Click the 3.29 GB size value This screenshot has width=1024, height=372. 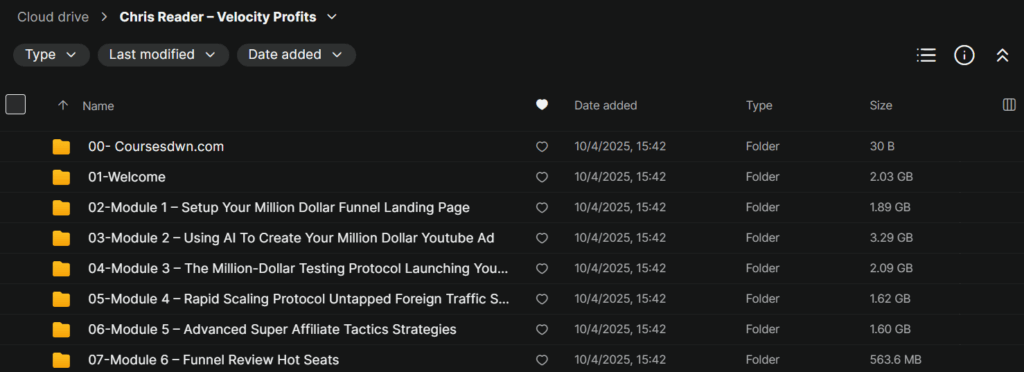891,238
